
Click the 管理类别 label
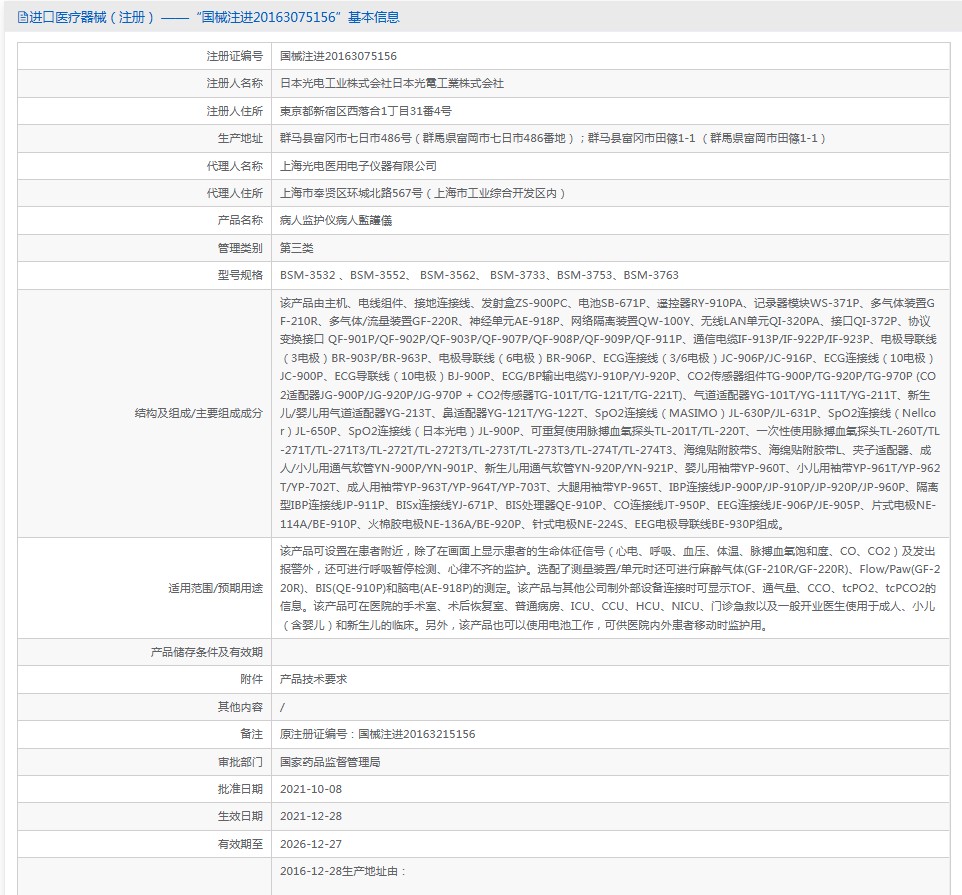tap(240, 248)
